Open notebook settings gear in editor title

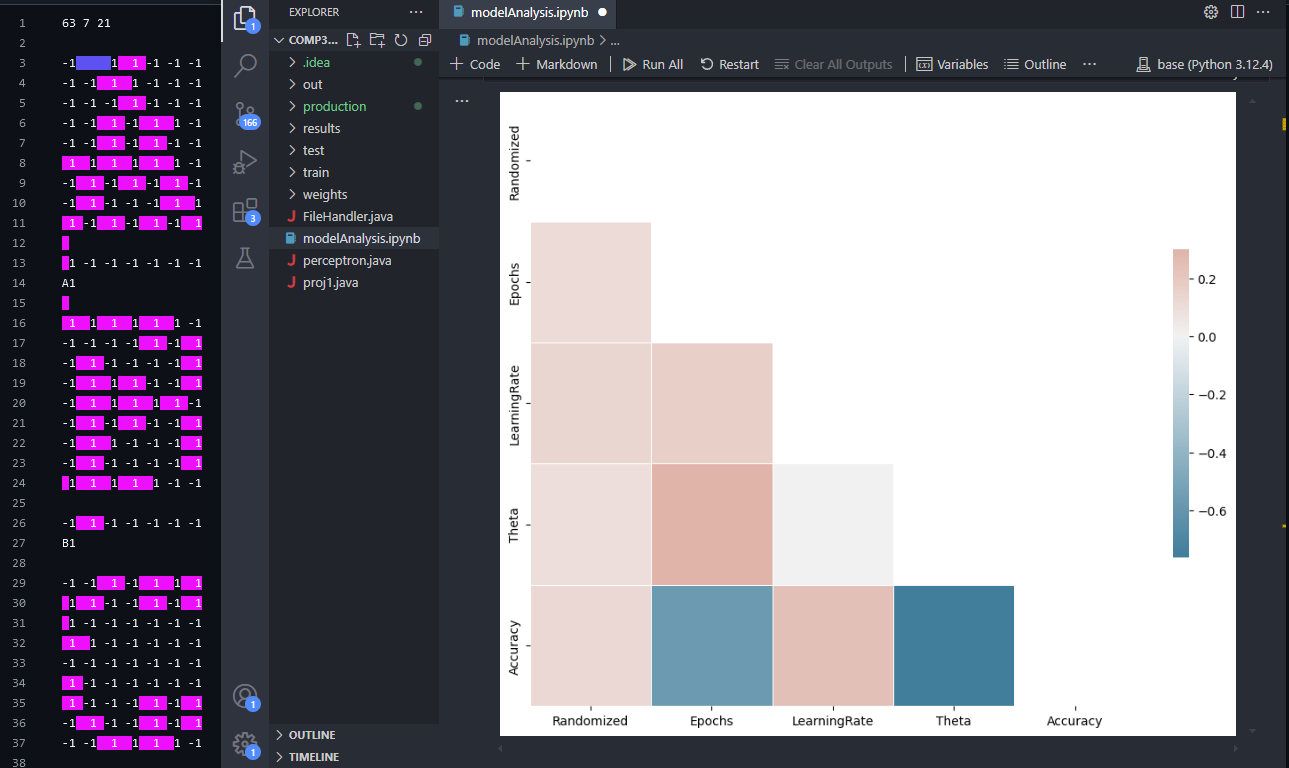1211,12
